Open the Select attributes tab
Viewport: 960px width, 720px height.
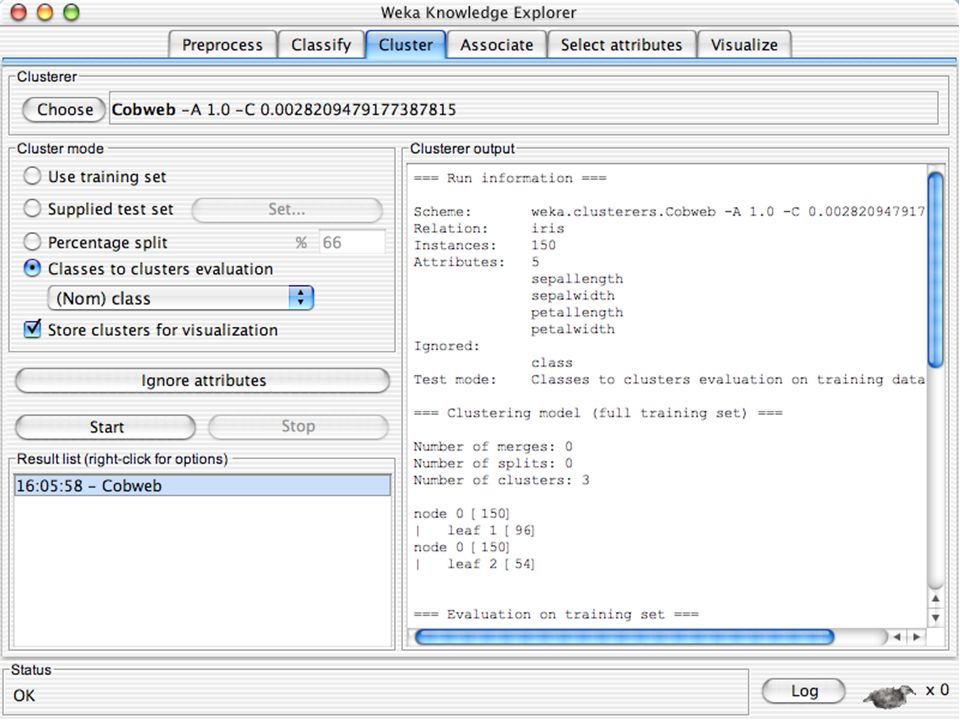coord(621,45)
